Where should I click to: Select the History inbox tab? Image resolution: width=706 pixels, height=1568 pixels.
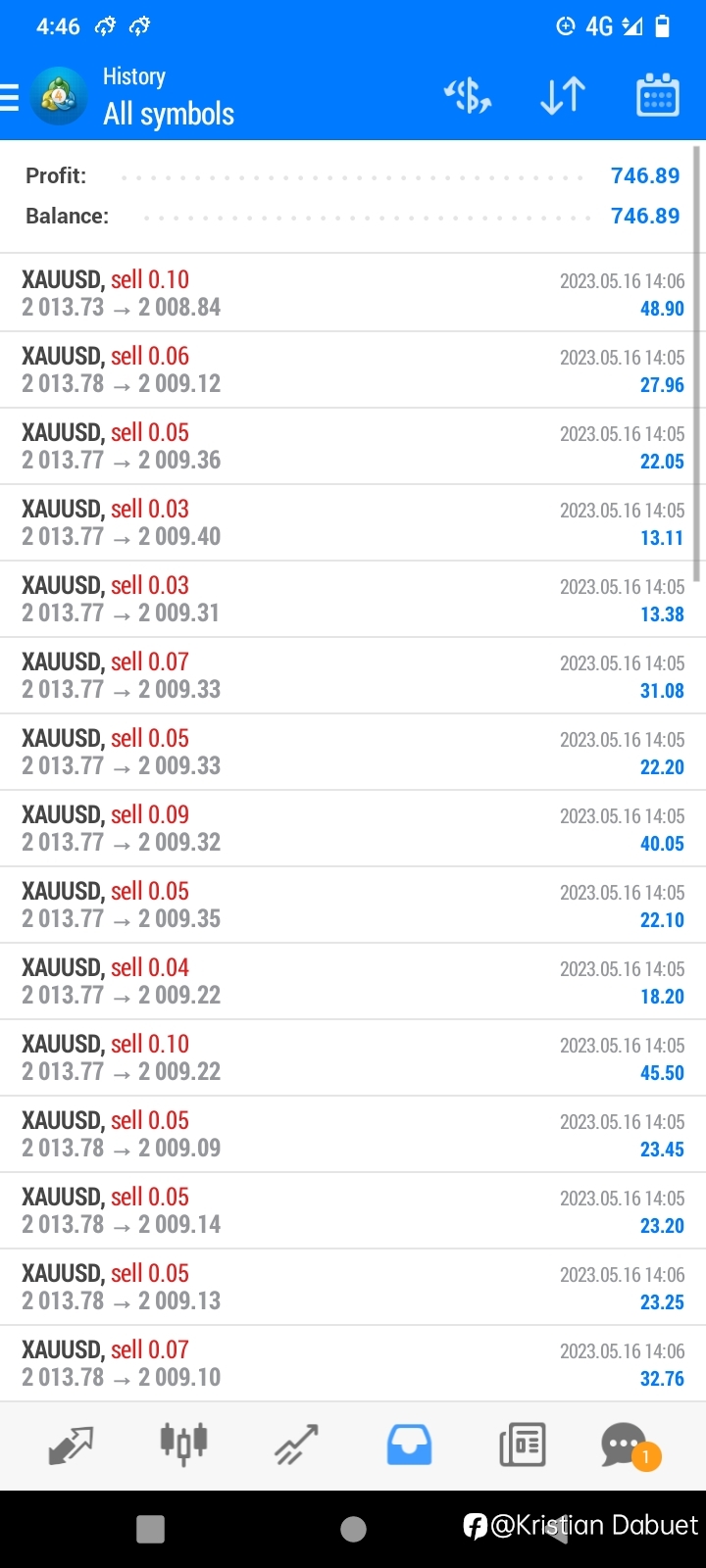(409, 1445)
